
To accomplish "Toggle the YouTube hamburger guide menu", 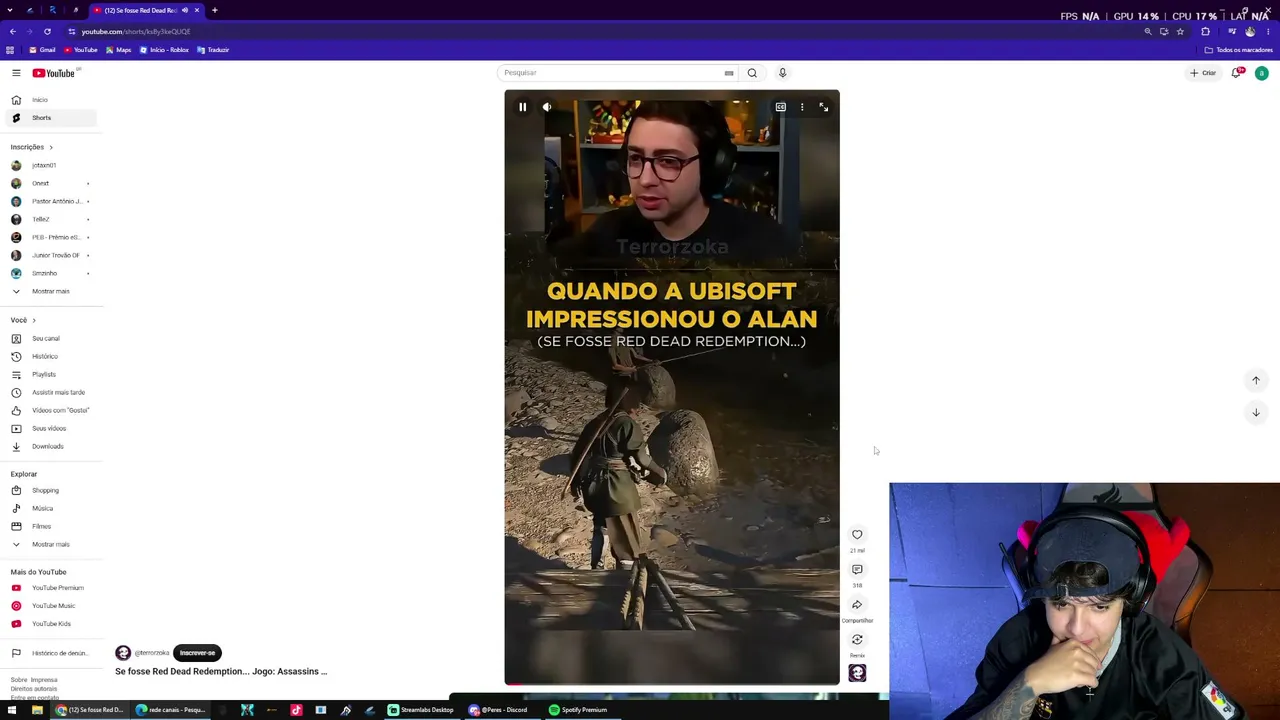I will [x=16, y=73].
